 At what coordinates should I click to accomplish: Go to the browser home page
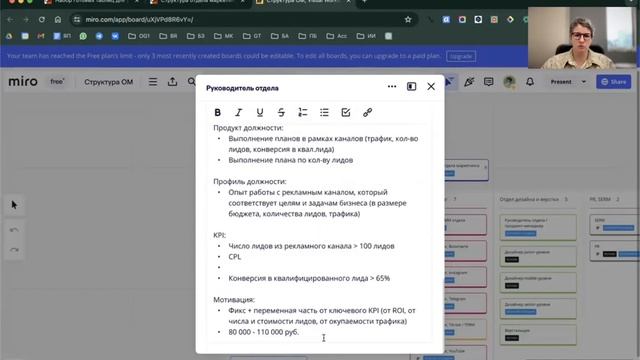(x=58, y=19)
